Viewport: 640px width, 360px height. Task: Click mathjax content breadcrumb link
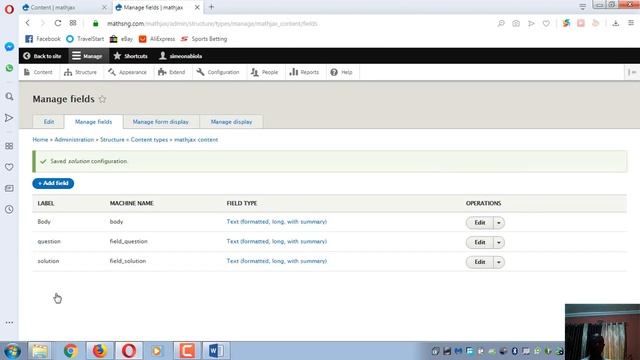coord(196,140)
